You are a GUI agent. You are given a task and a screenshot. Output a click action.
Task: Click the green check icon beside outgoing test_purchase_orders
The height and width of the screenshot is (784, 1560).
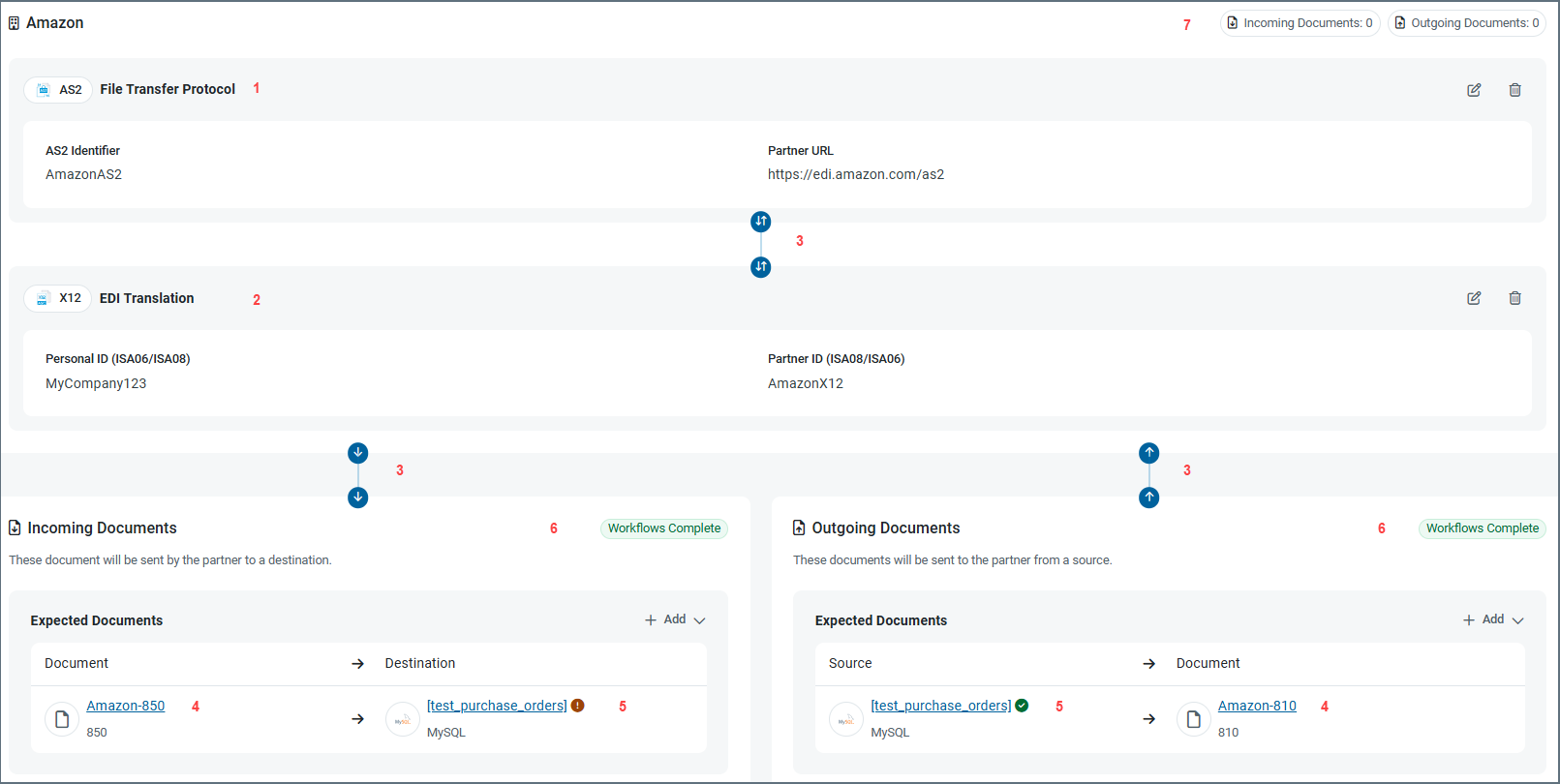[x=1022, y=706]
